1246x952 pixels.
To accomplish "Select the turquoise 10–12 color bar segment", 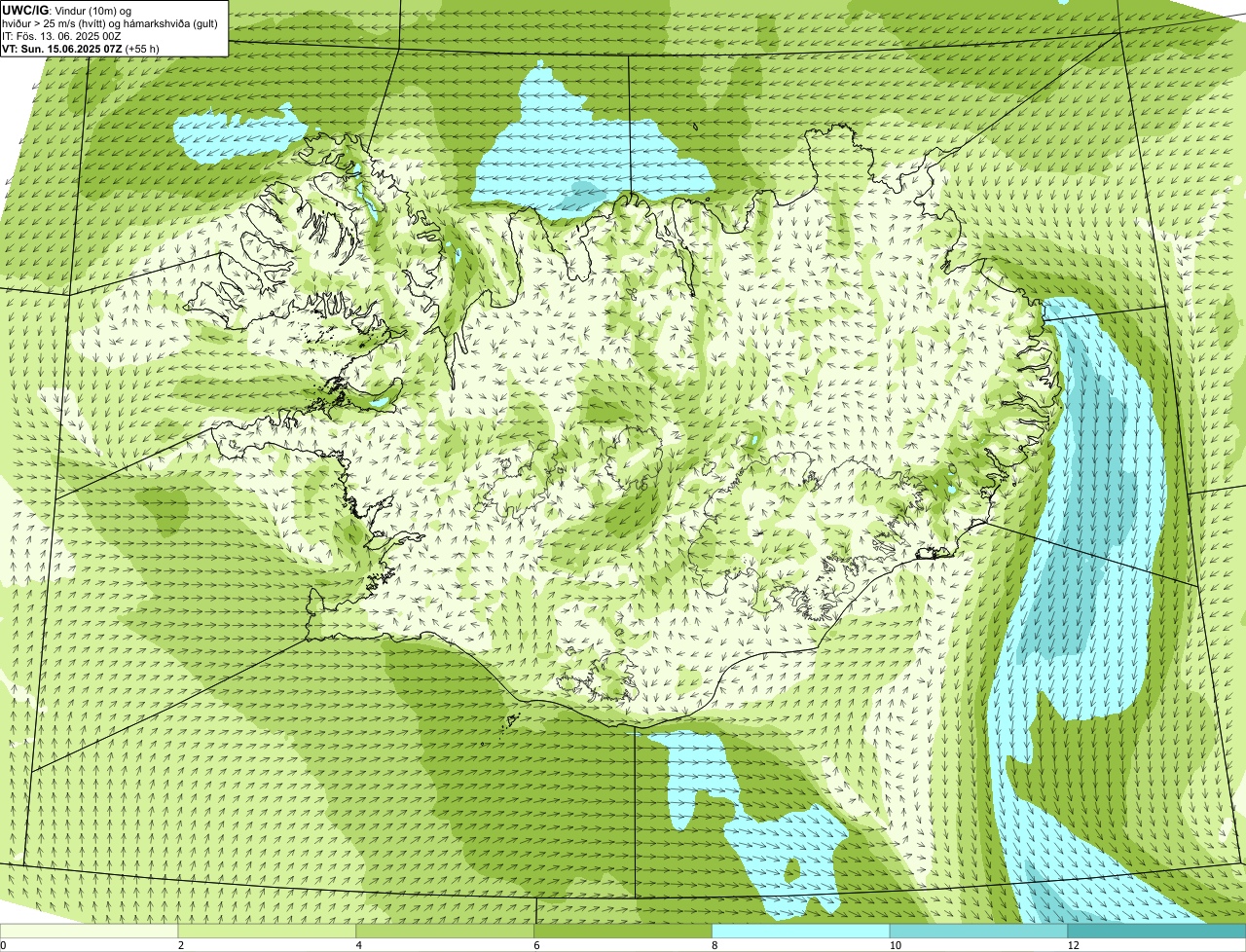I will coord(979,932).
